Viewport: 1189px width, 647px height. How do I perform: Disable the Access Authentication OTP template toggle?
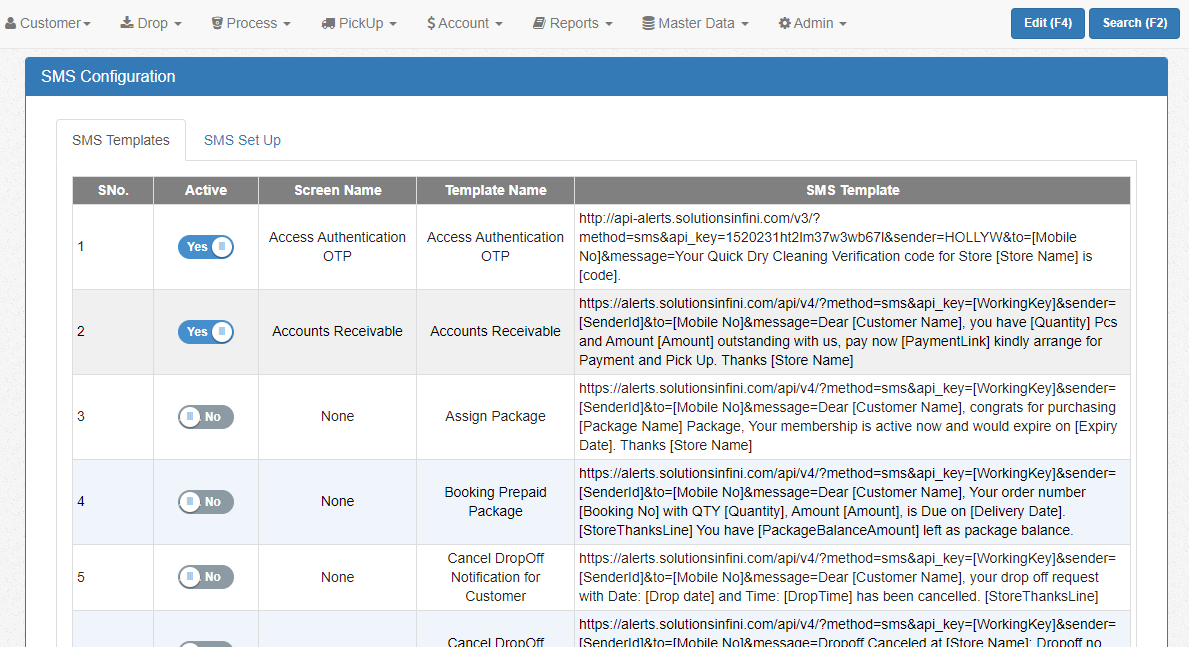(x=205, y=246)
